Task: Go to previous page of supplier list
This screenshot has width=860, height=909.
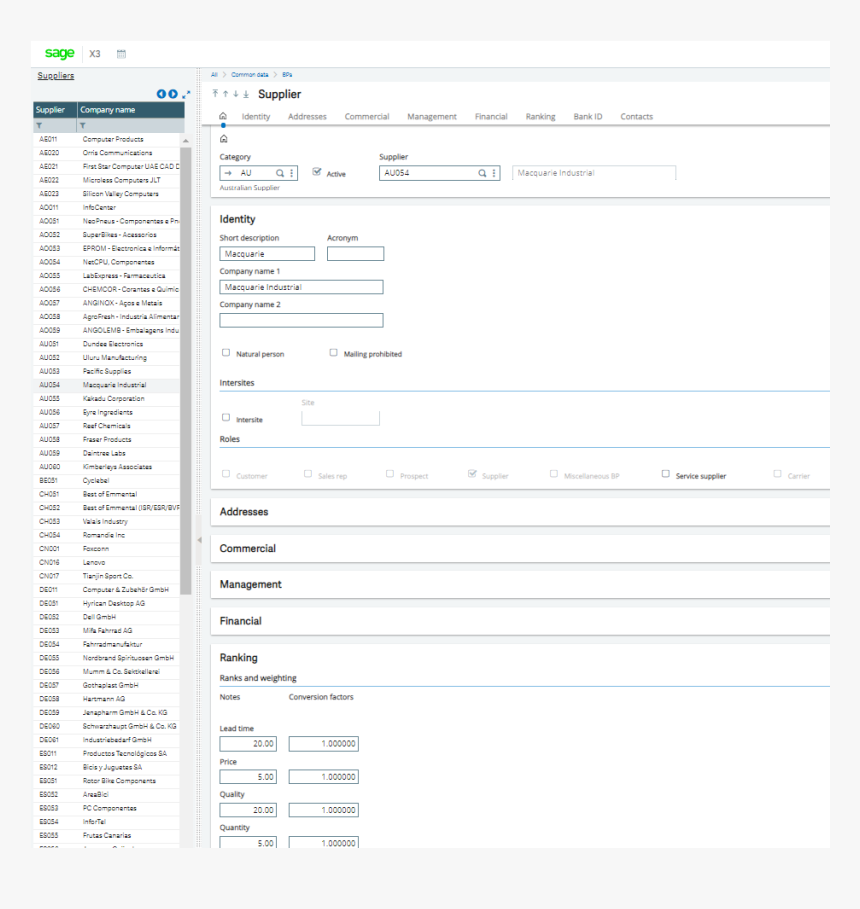Action: (x=161, y=94)
